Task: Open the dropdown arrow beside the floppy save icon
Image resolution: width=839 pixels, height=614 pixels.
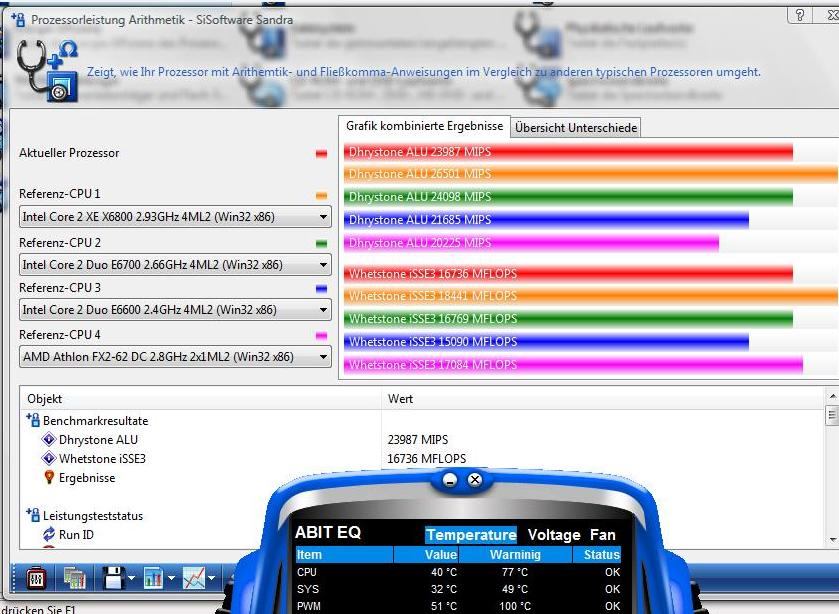Action: (132, 578)
